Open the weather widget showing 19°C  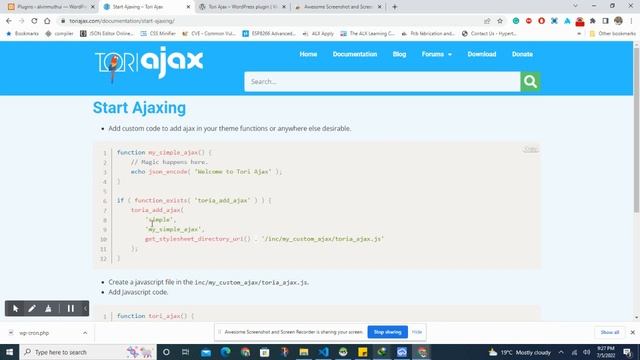point(520,352)
